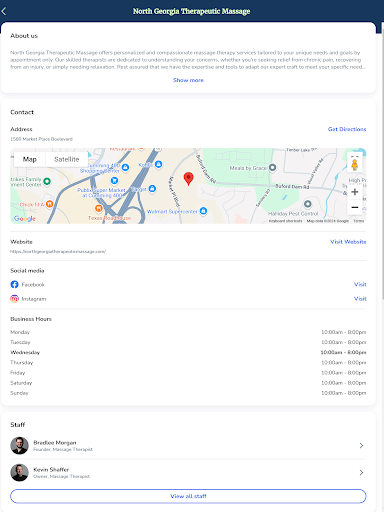Open Bradlee Morgan profile photo
Screen dimensions: 384x512
(x=19, y=446)
